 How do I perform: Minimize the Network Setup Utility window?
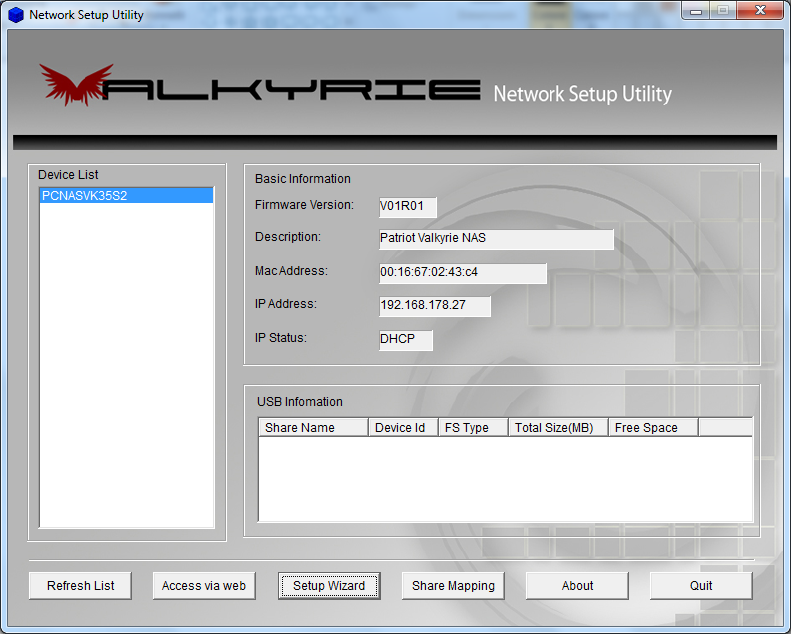click(696, 11)
